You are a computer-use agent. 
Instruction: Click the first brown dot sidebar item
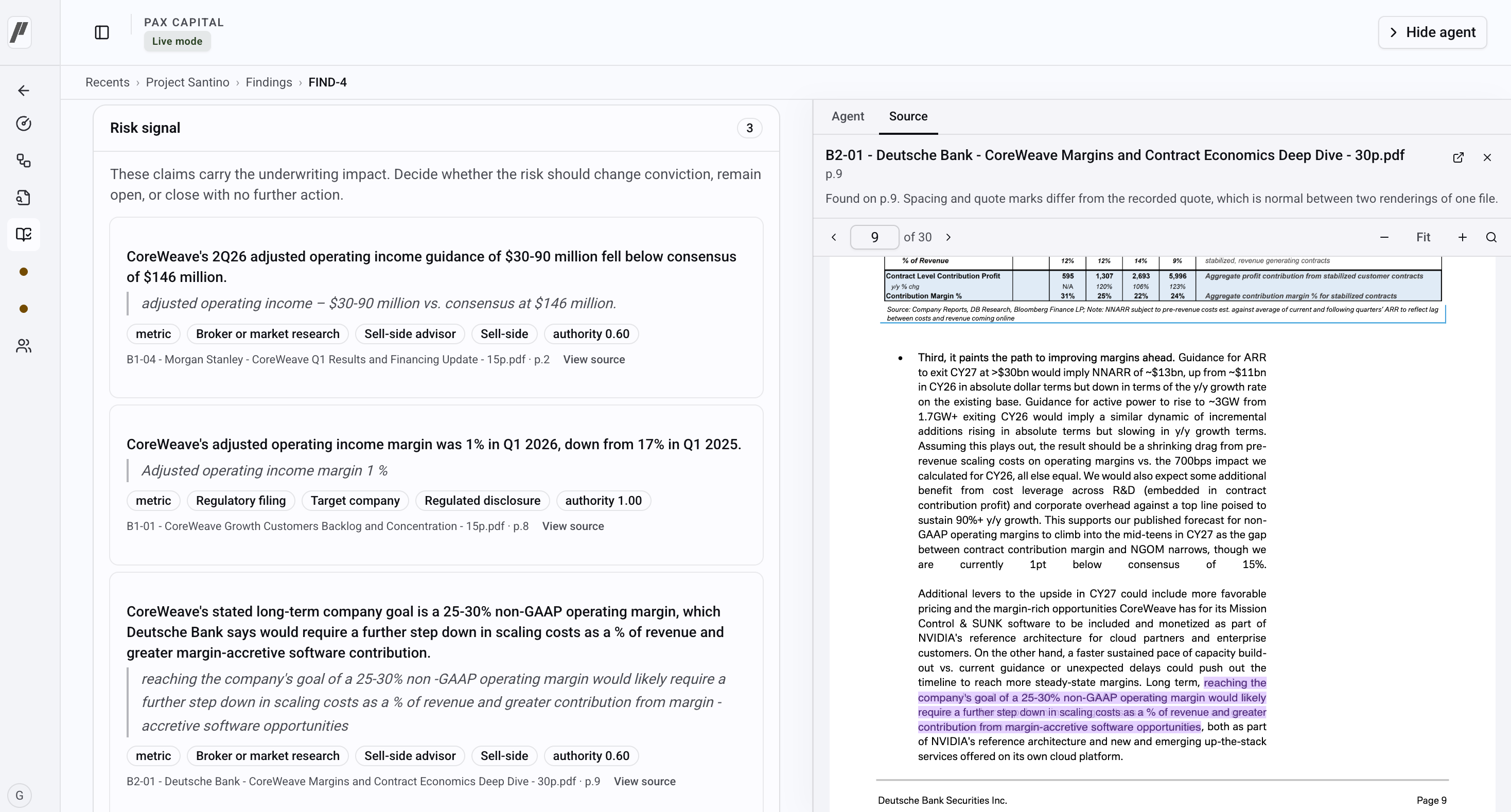click(x=24, y=272)
